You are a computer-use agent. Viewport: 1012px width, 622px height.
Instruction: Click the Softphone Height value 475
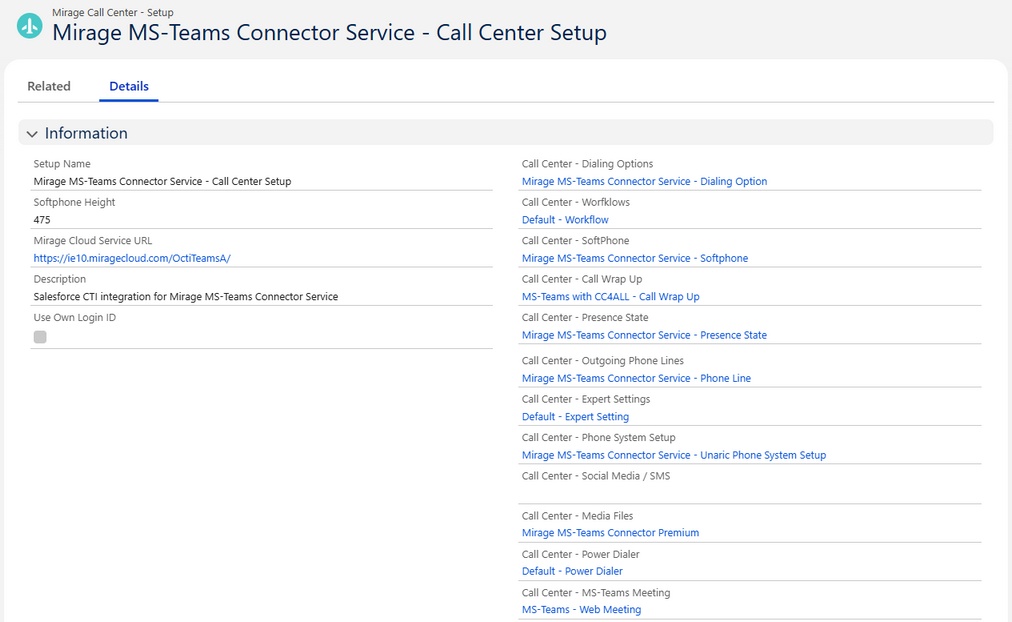[x=42, y=219]
